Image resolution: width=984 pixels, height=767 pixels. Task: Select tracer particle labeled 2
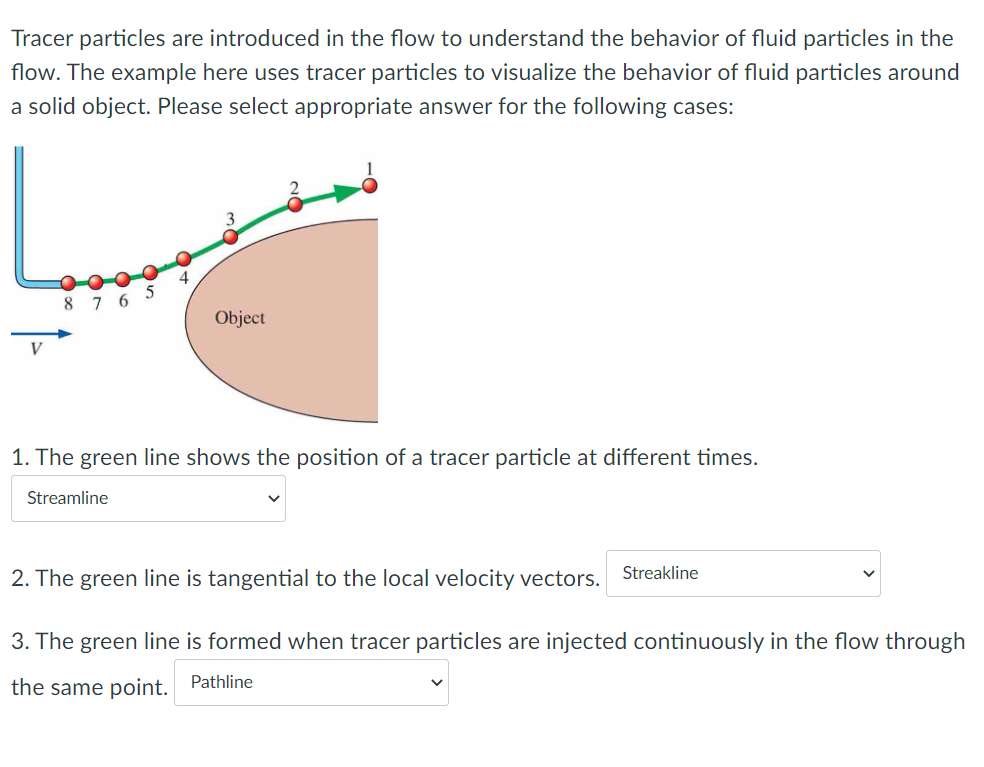click(295, 204)
